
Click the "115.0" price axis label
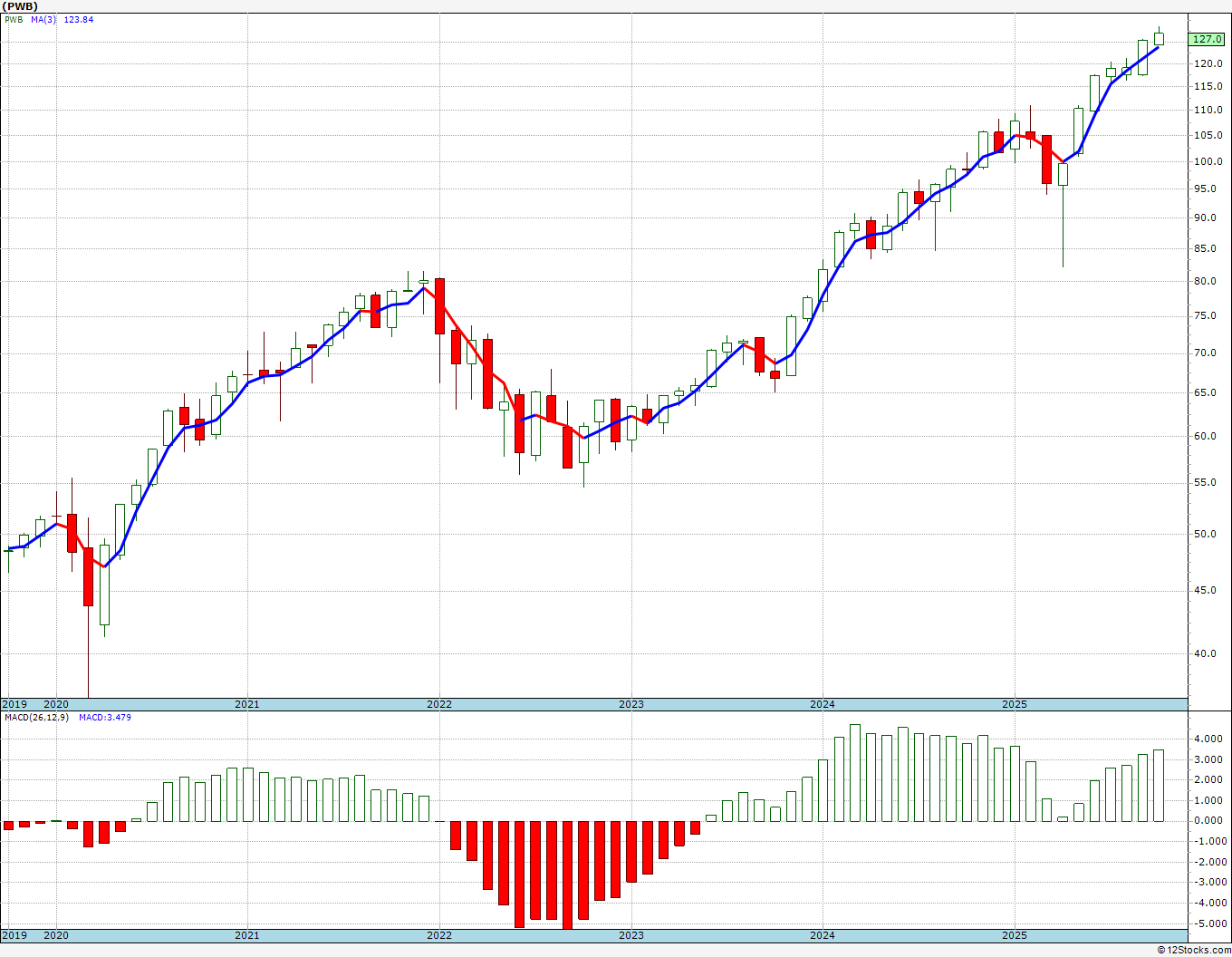pos(1208,86)
